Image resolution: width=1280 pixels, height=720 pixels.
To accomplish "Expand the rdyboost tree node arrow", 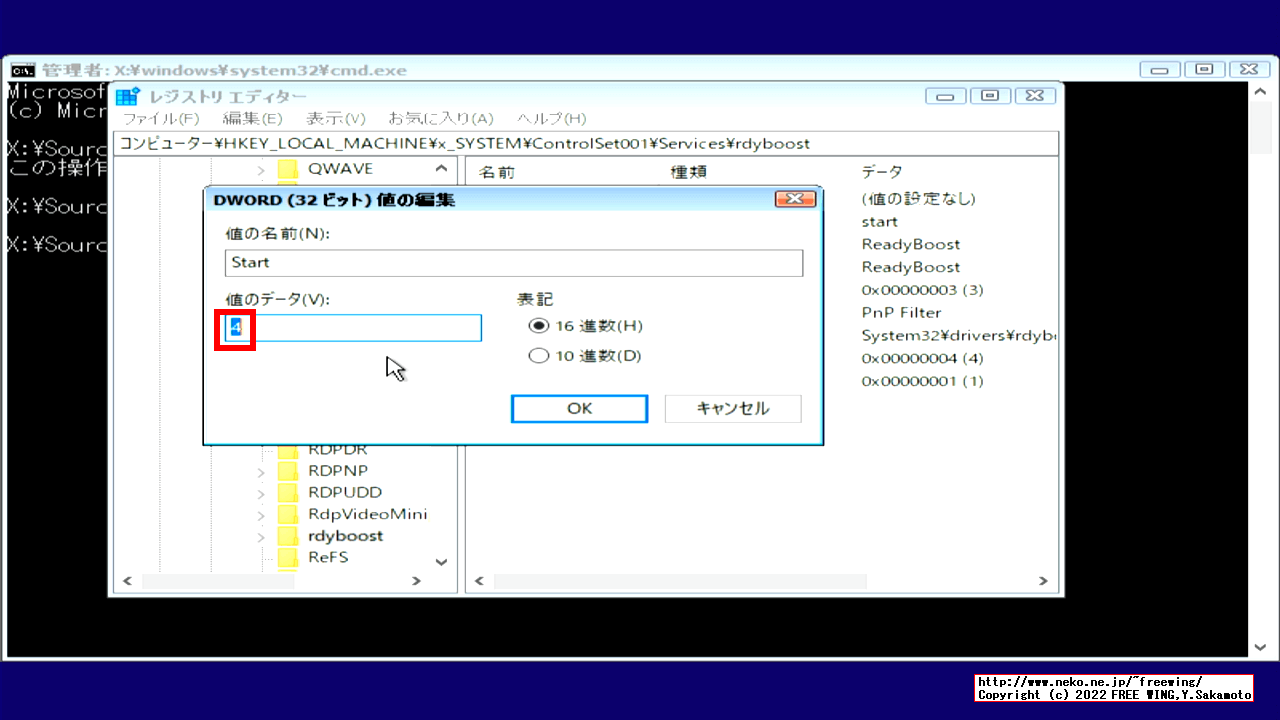I will click(x=260, y=535).
